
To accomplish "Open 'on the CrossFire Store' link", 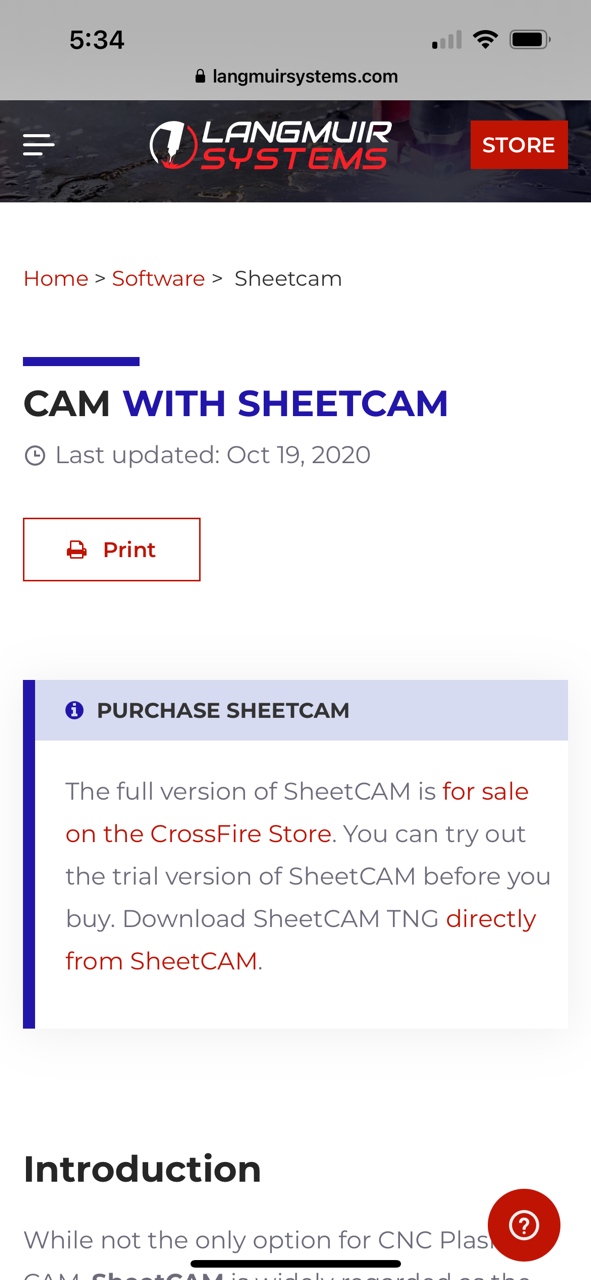I will 198,834.
